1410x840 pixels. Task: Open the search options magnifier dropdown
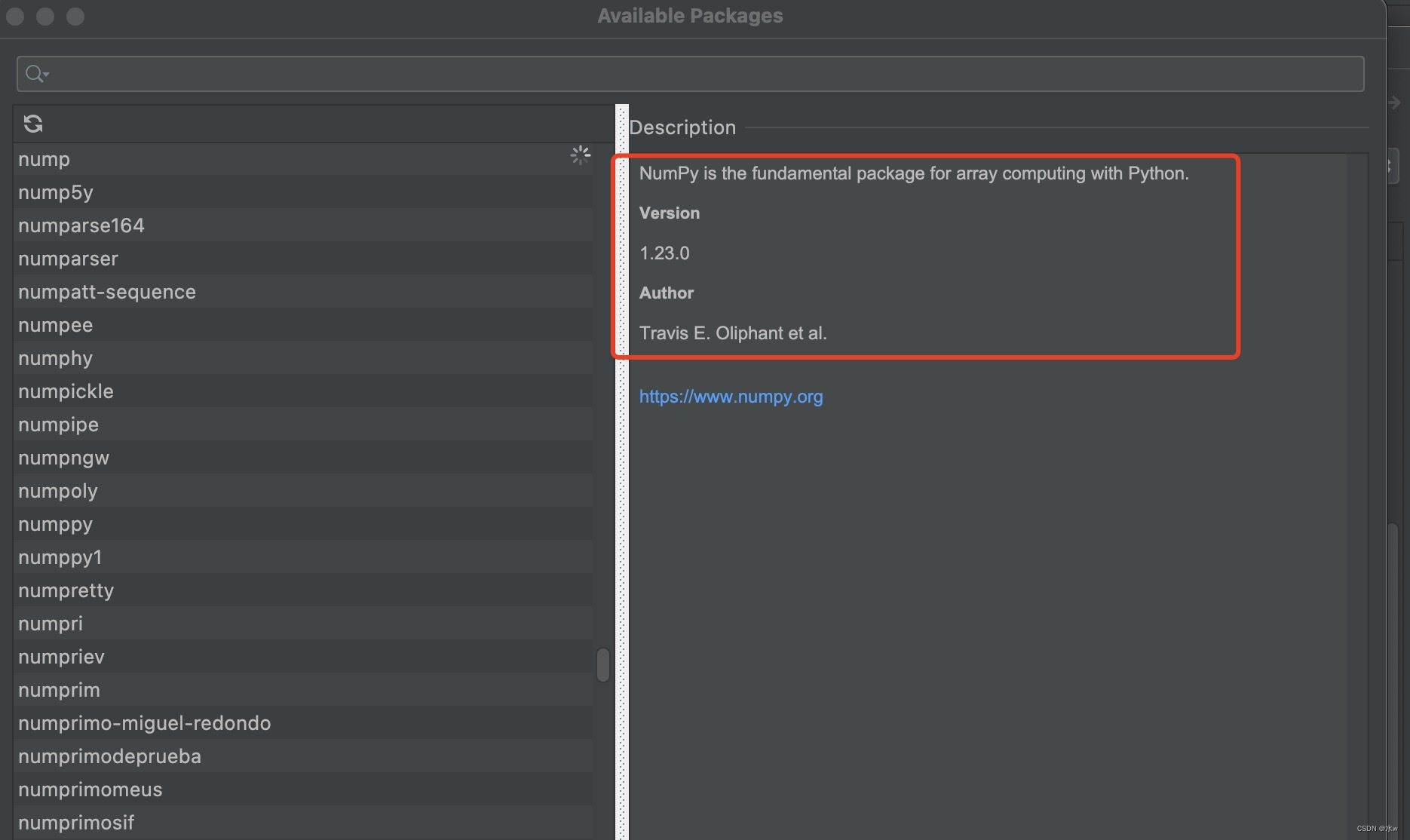tap(36, 74)
